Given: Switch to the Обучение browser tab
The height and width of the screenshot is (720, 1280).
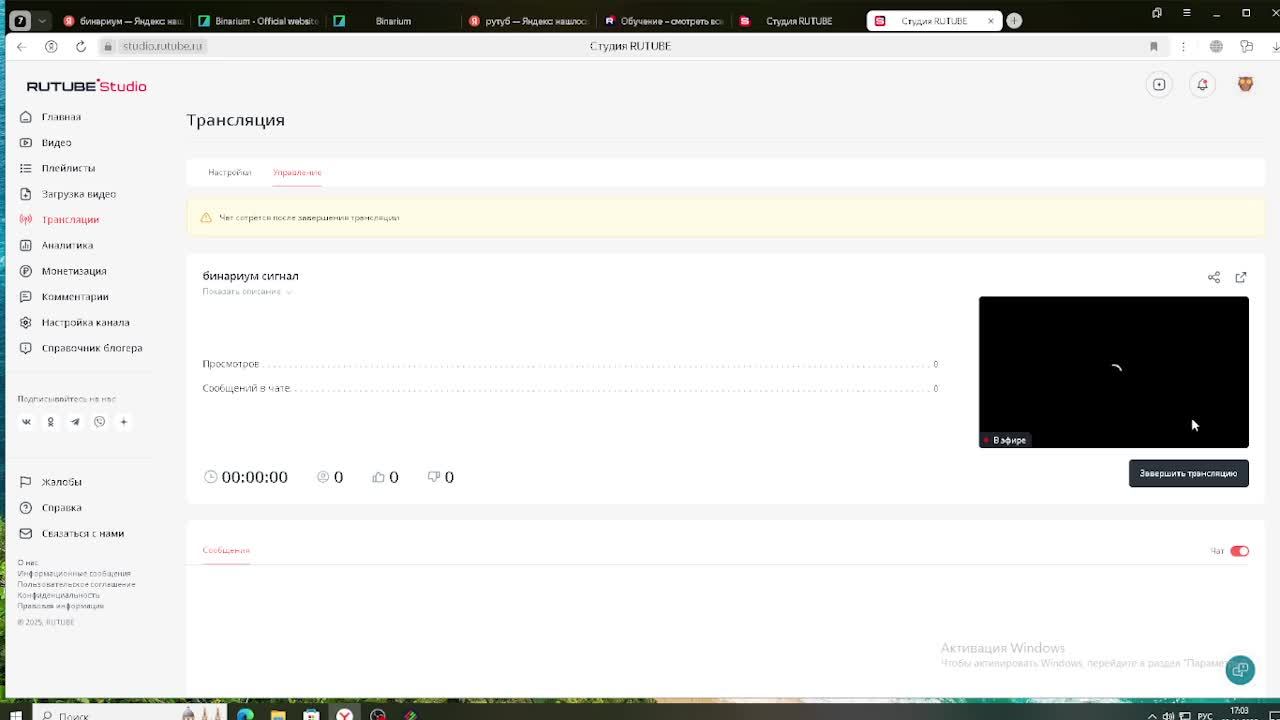Looking at the screenshot, I should (x=664, y=21).
